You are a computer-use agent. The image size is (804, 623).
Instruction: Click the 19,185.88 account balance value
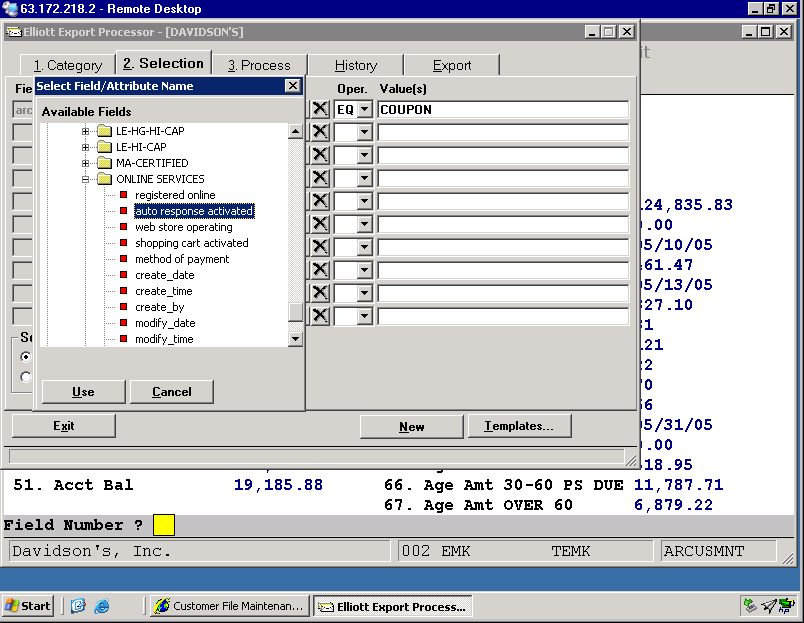click(x=278, y=485)
